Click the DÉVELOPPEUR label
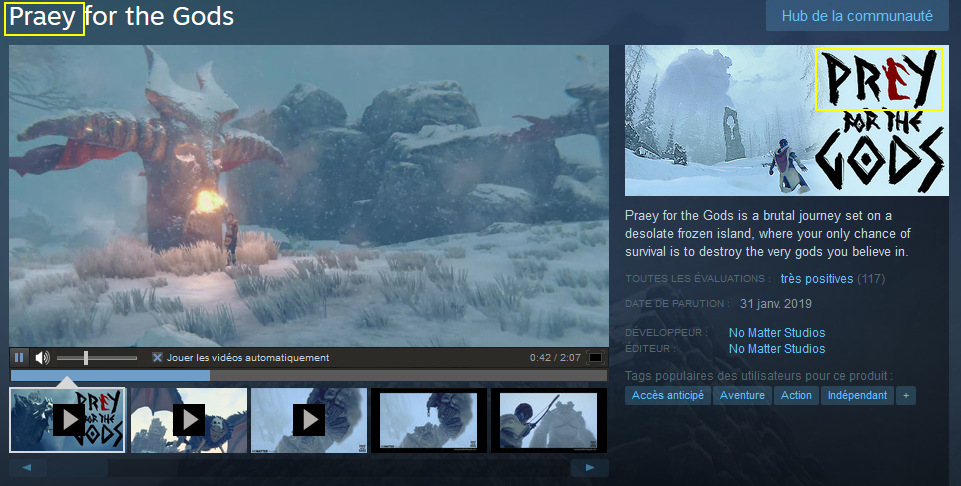 [x=667, y=333]
